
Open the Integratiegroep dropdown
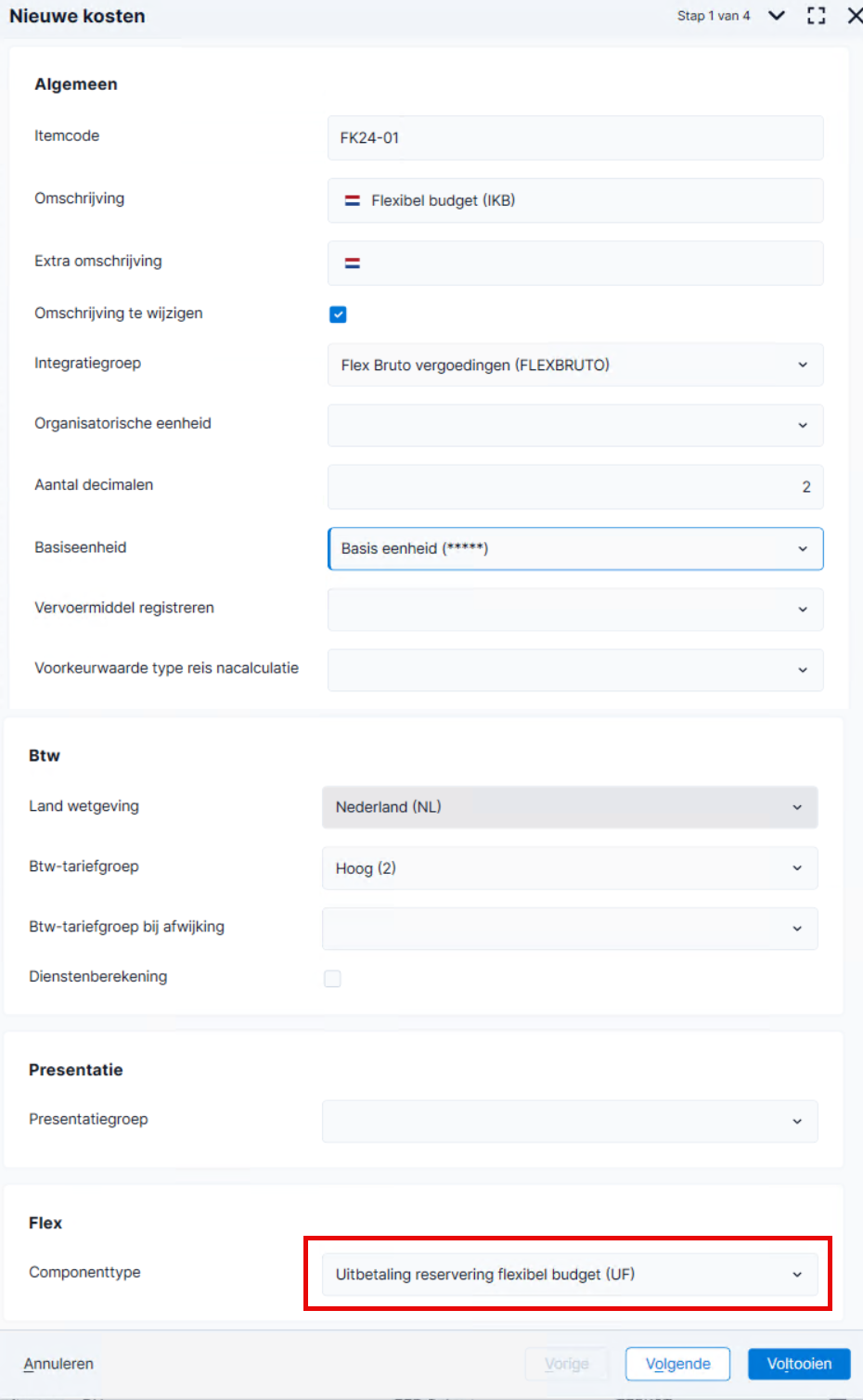click(x=575, y=366)
